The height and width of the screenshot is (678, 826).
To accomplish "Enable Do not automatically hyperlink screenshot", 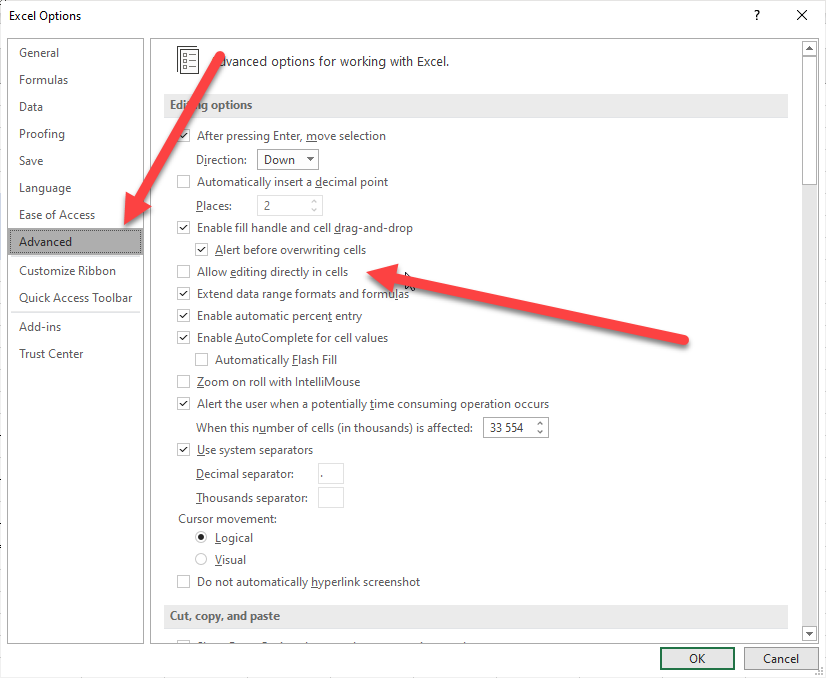I will [x=183, y=582].
